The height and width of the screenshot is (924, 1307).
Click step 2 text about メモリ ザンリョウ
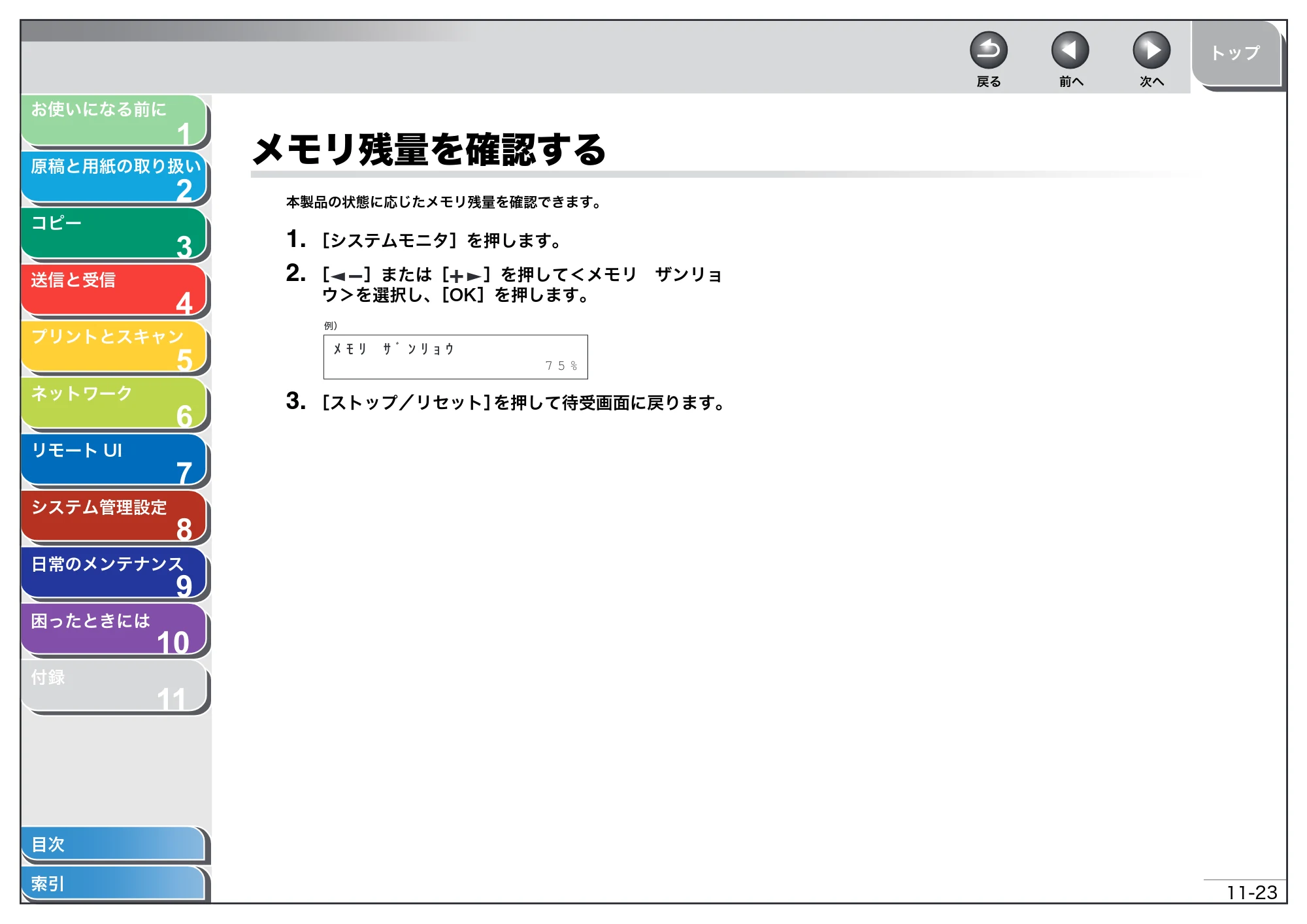pos(522,284)
